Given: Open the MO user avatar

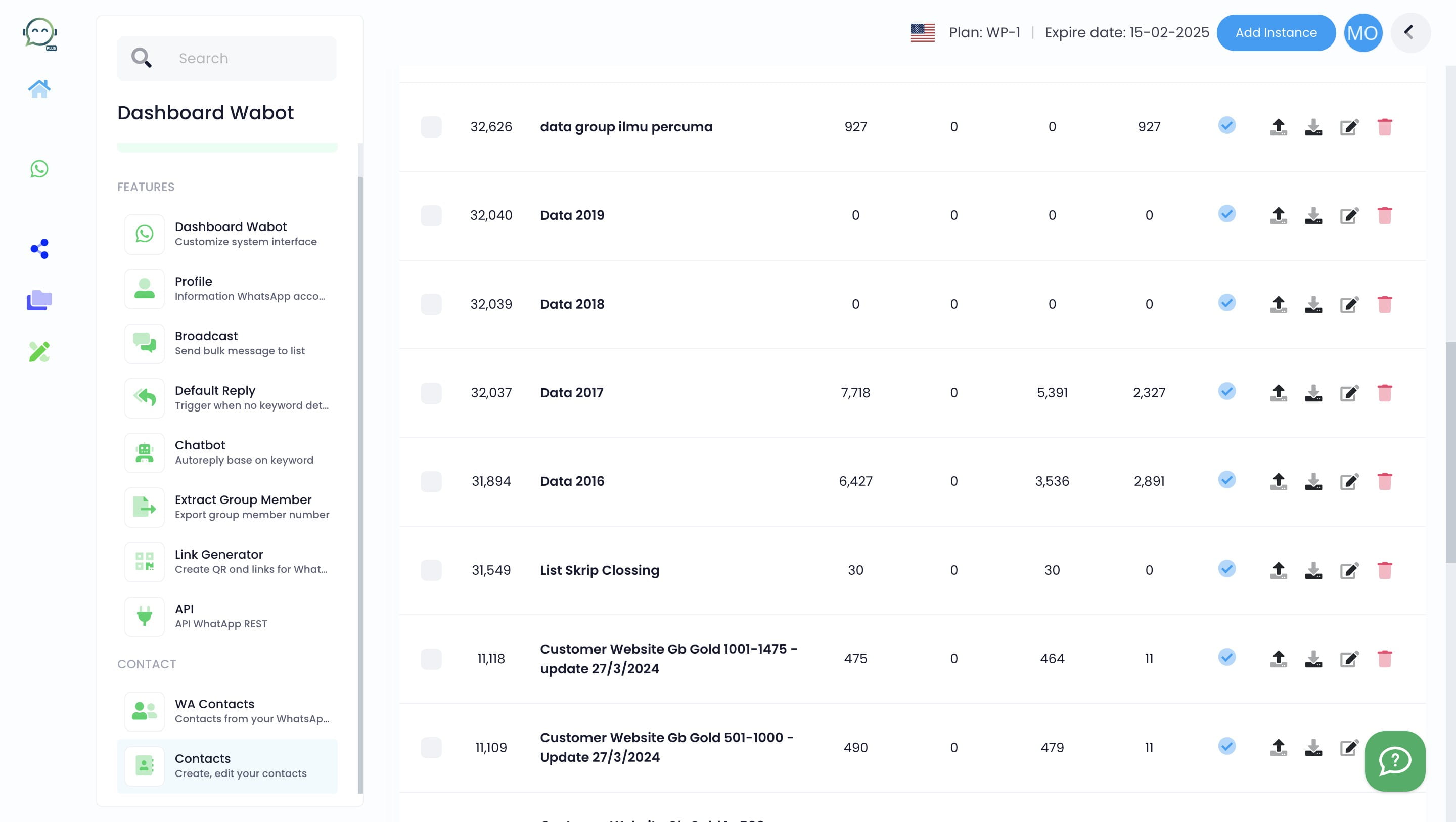Looking at the screenshot, I should coord(1363,33).
